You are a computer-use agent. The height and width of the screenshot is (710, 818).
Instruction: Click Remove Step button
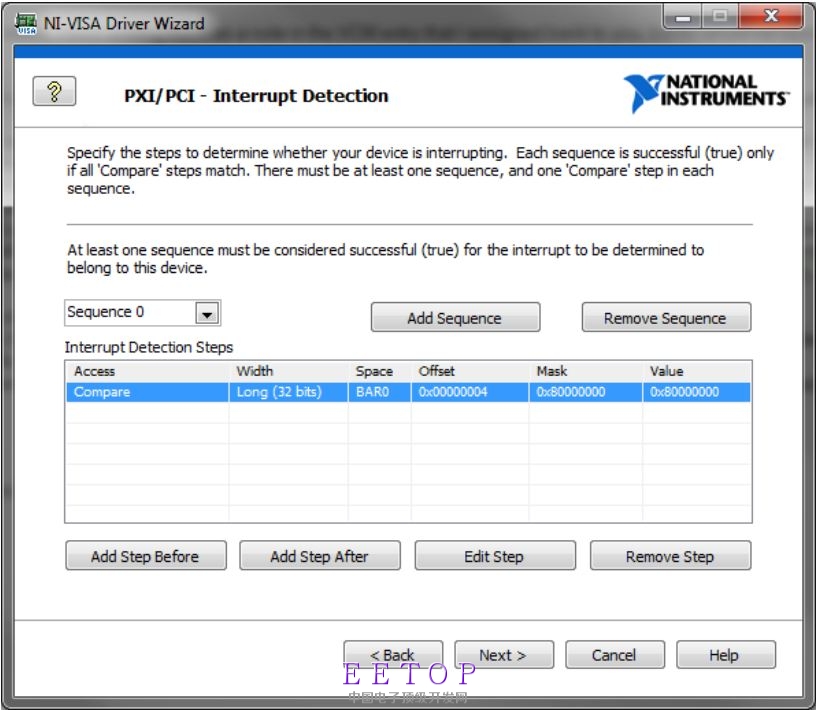(670, 556)
